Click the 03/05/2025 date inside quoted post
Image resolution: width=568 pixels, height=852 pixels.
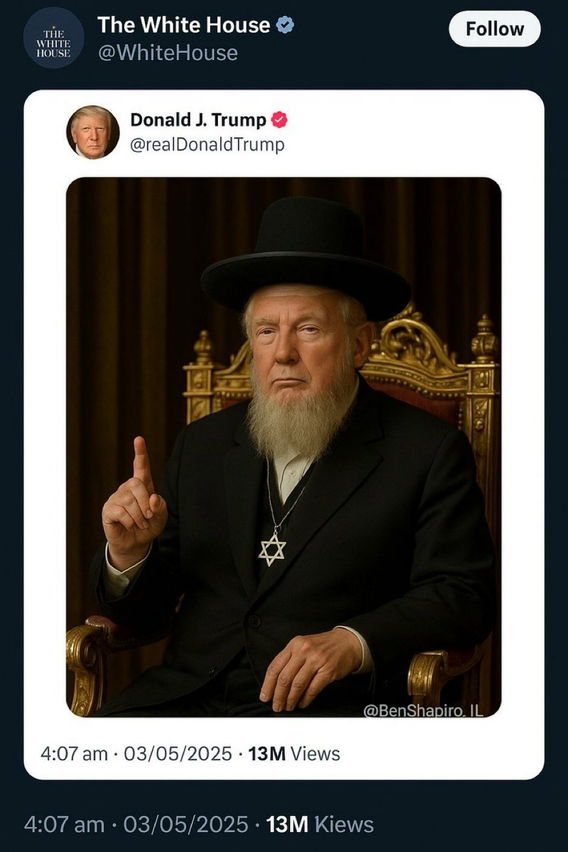tap(178, 754)
